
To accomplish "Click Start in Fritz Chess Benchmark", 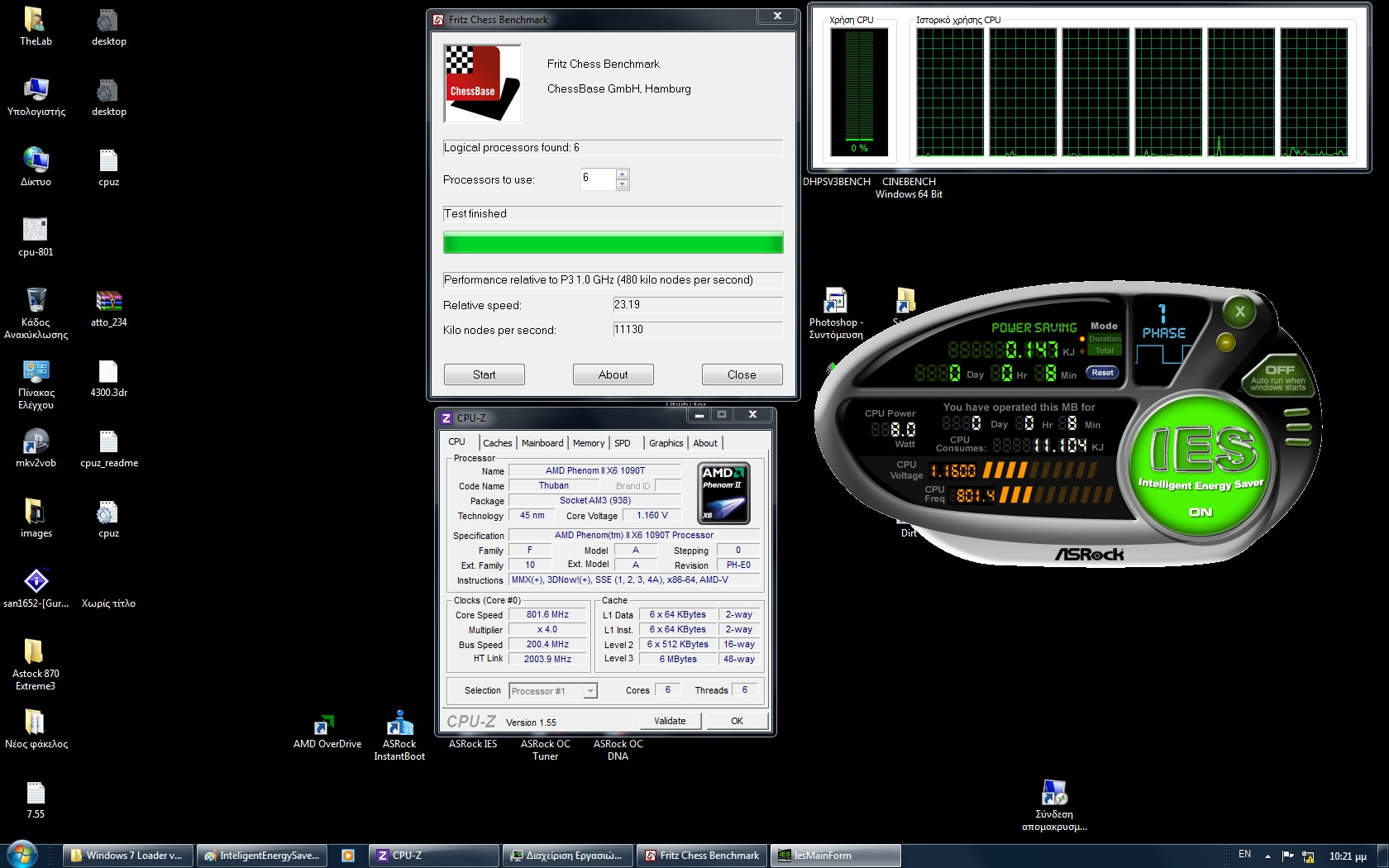I will click(484, 374).
